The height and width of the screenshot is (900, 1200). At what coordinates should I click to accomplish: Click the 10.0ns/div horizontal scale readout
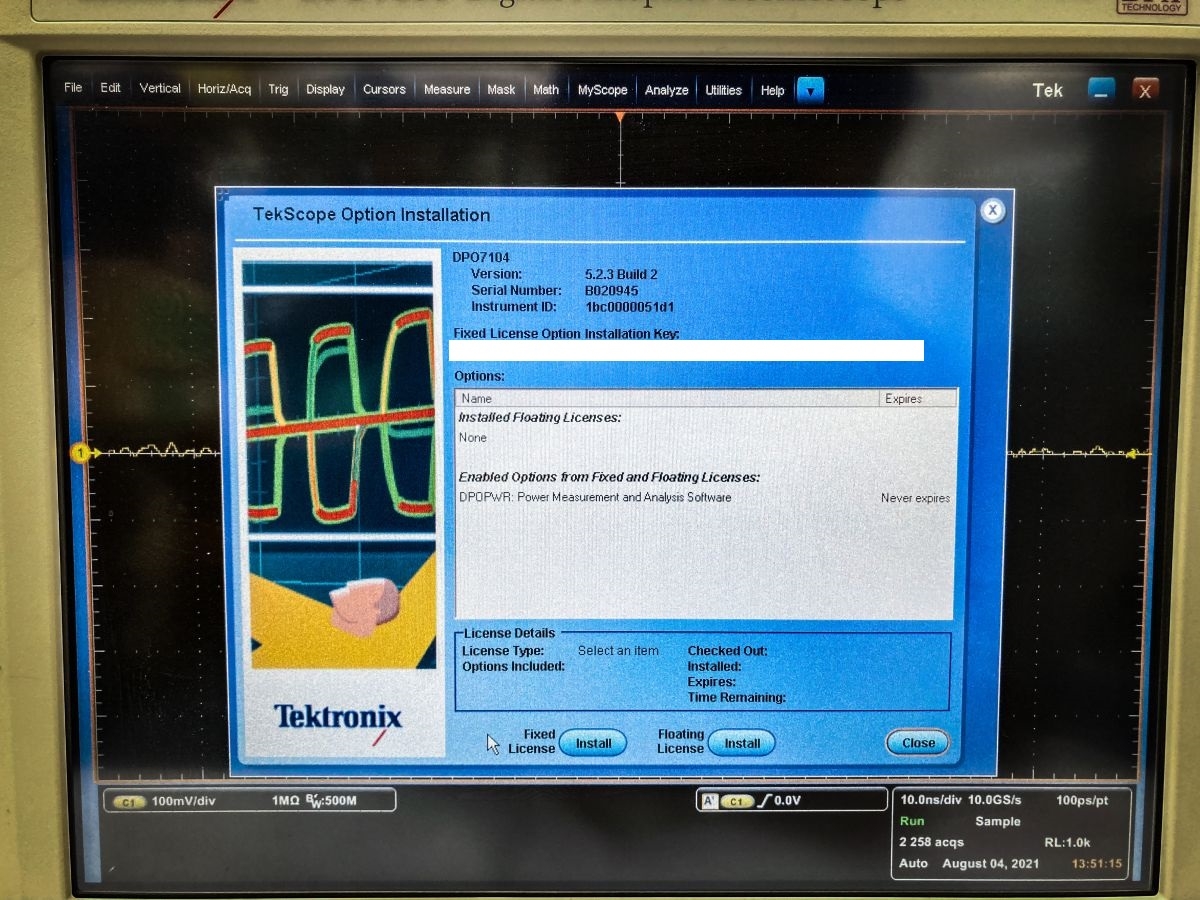(933, 800)
